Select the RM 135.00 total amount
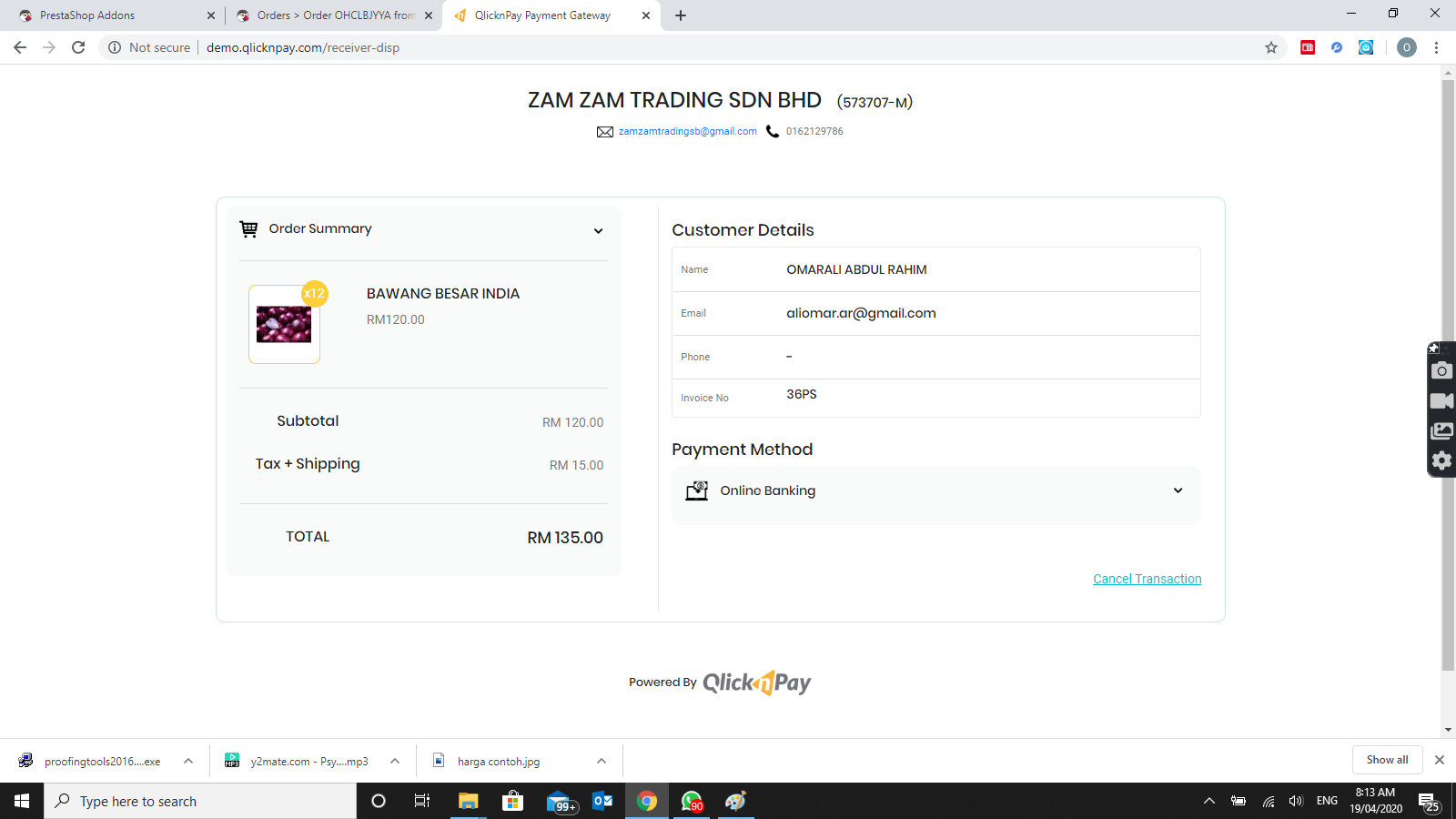1456x819 pixels. point(565,538)
